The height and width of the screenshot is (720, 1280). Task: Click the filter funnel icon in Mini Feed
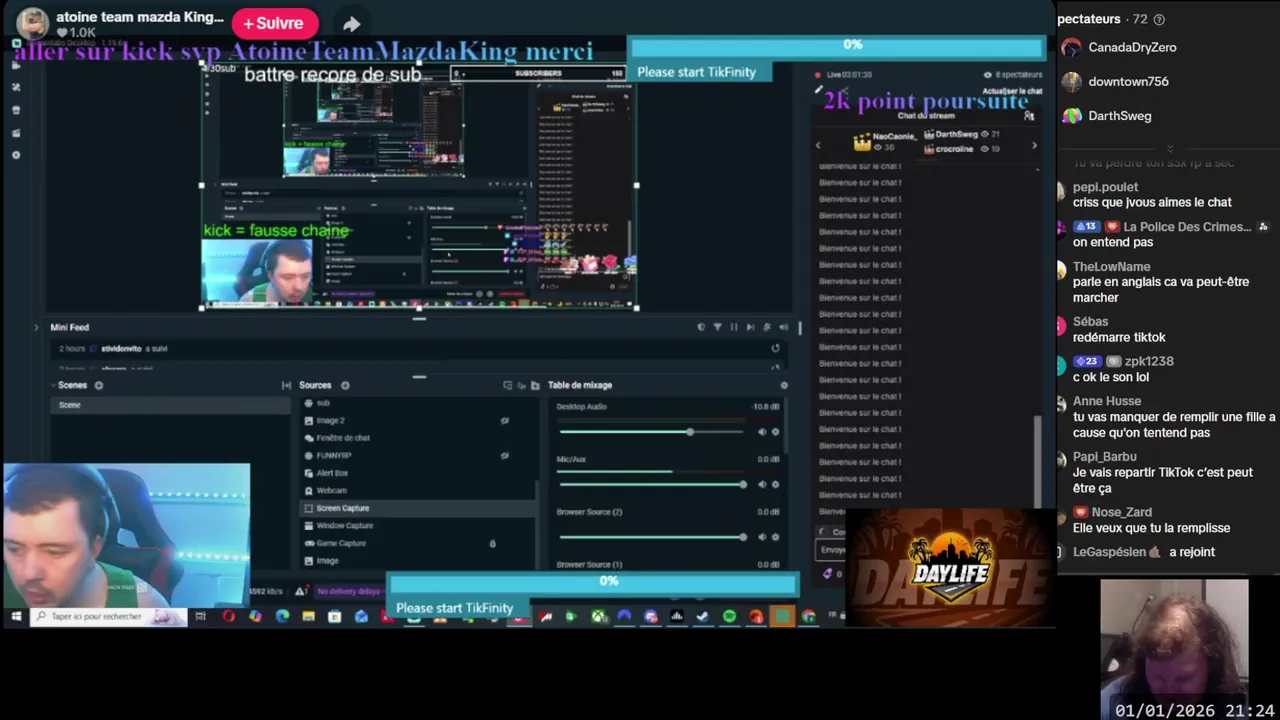717,327
